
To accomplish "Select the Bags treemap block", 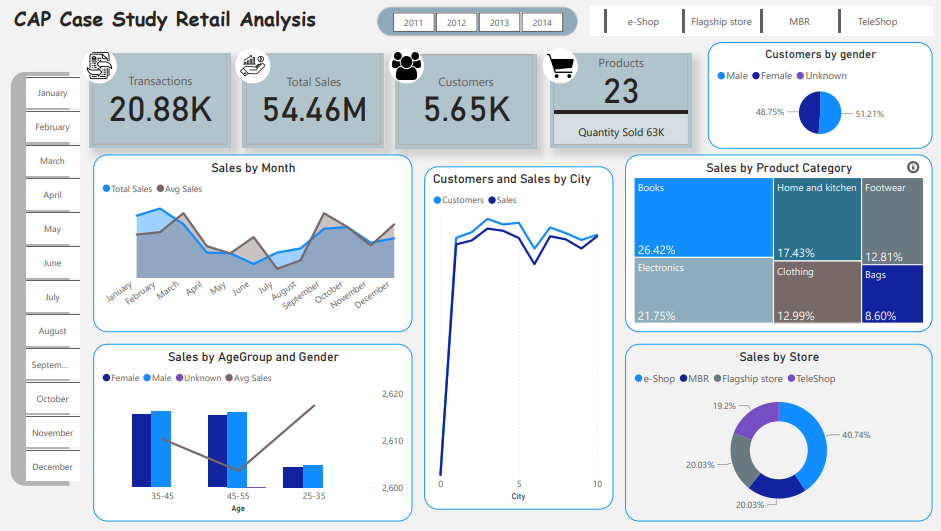I will point(892,293).
